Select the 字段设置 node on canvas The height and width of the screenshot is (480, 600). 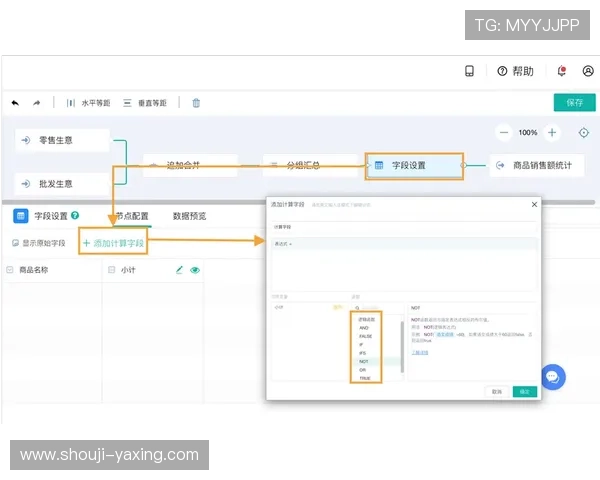coord(414,166)
